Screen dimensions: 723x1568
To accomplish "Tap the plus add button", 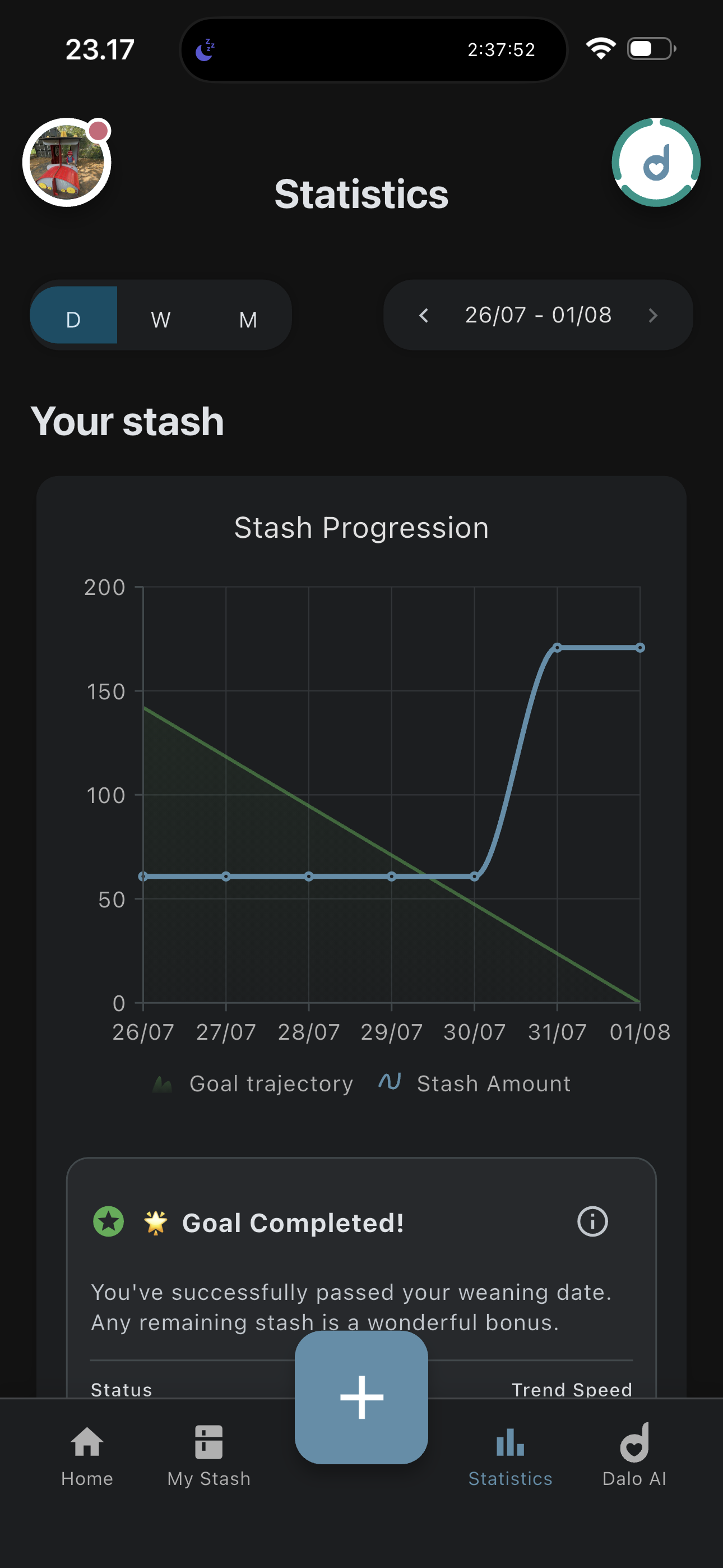I will coord(361,1397).
